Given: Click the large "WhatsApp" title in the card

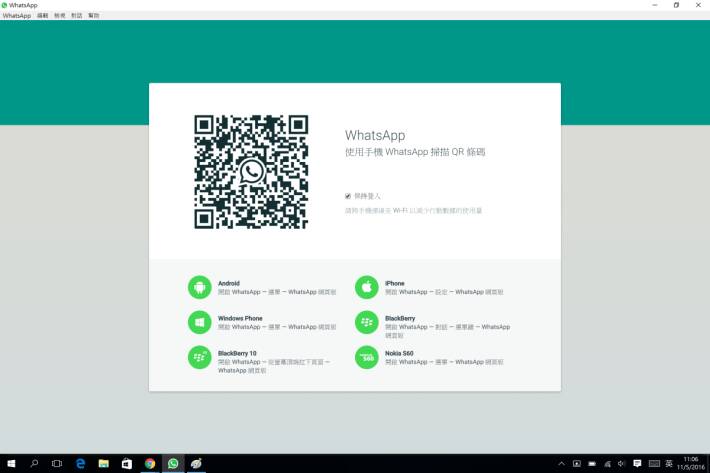Looking at the screenshot, I should coord(375,135).
